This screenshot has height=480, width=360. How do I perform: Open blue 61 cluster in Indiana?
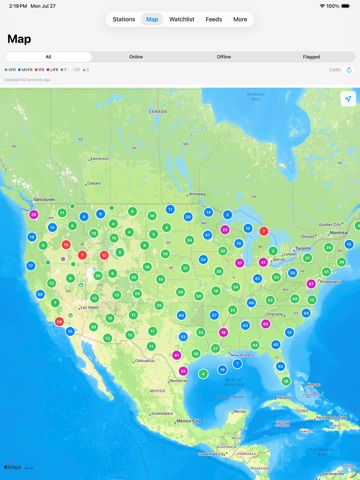(x=257, y=278)
